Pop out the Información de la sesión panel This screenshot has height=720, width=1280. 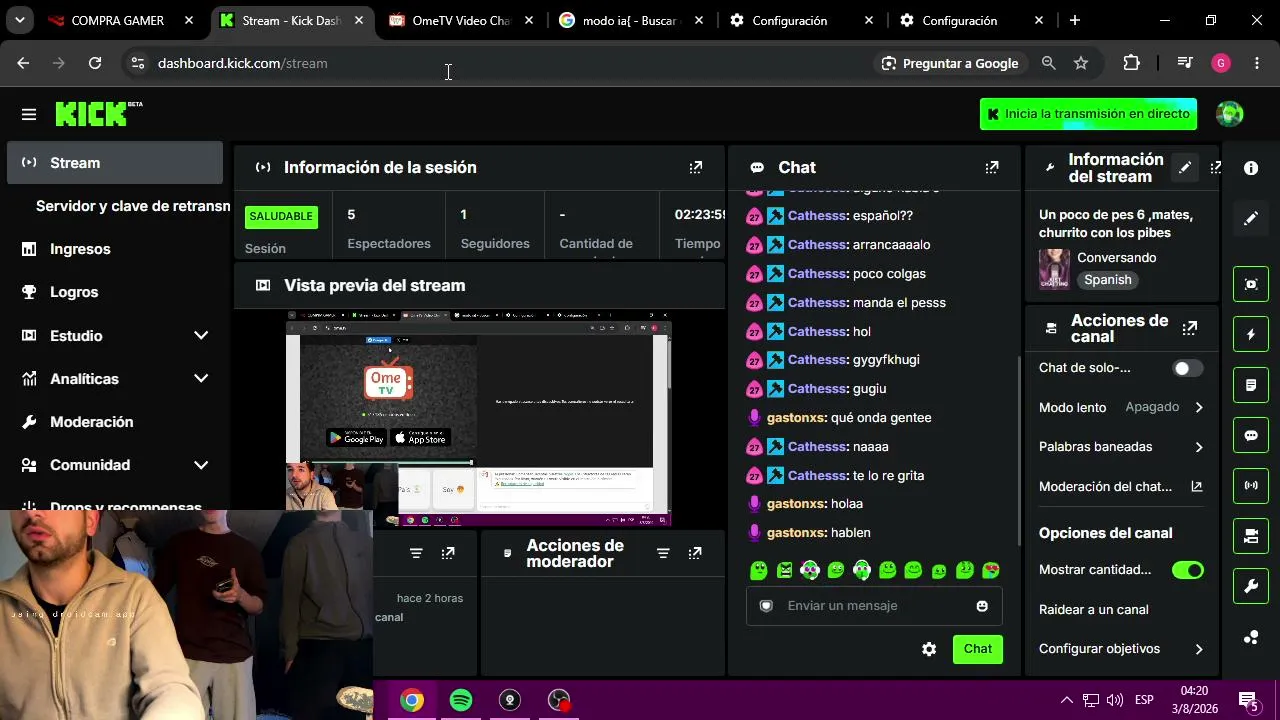(x=696, y=167)
